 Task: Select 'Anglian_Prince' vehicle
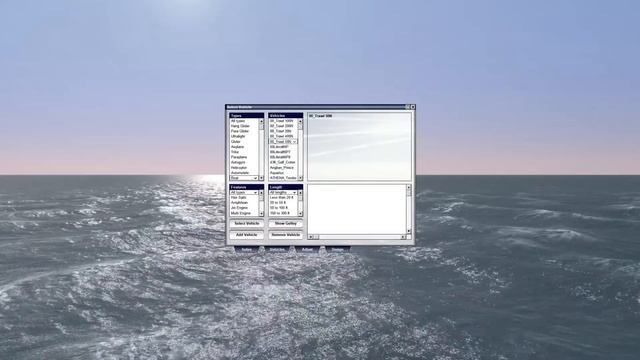point(282,168)
